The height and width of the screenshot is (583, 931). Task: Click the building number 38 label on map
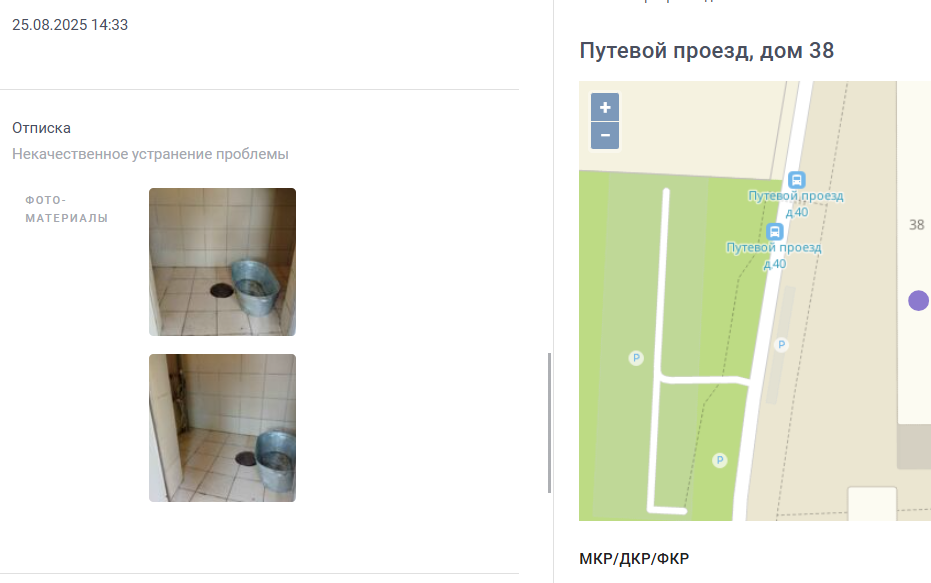click(x=917, y=225)
